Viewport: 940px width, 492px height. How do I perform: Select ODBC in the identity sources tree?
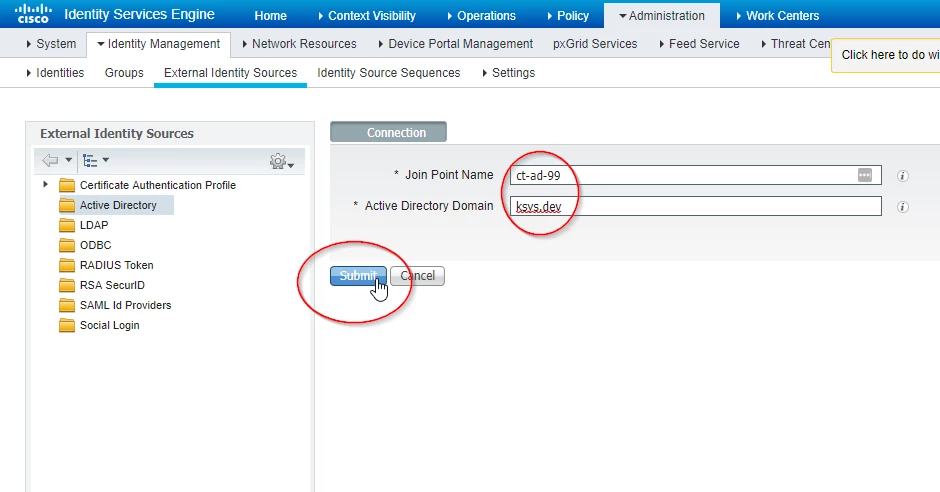[x=95, y=245]
